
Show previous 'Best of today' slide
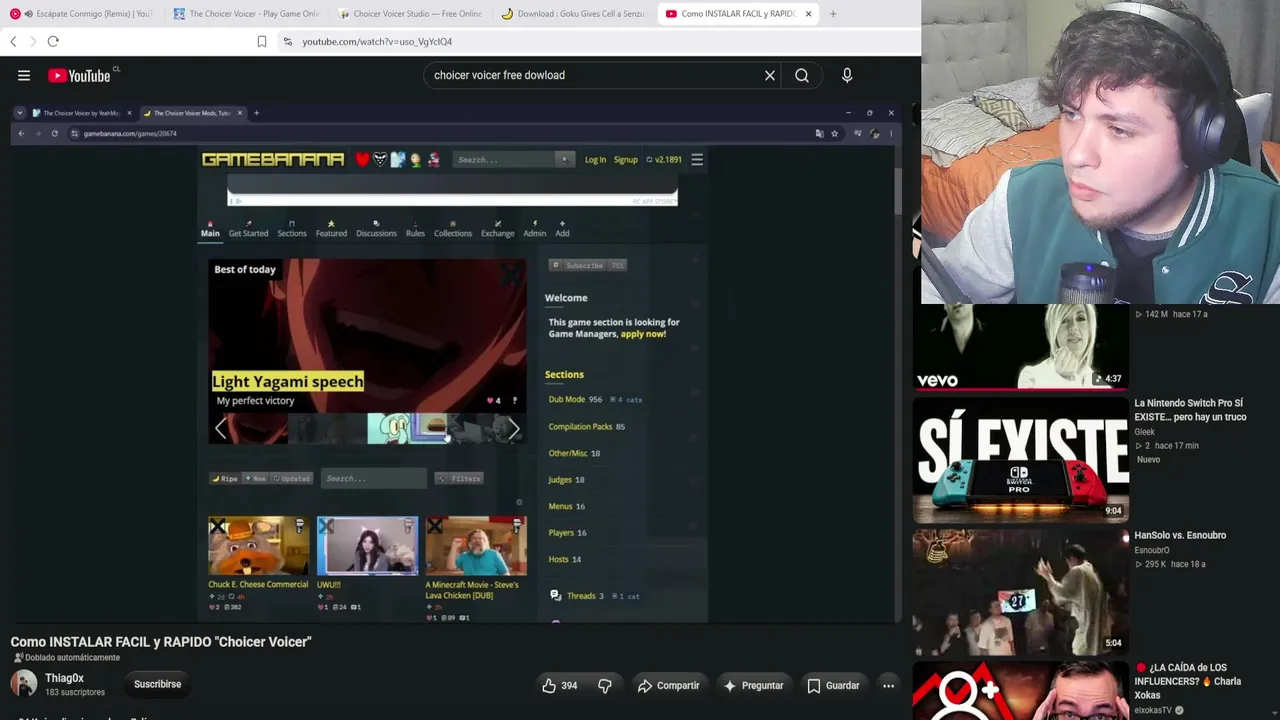tap(221, 429)
